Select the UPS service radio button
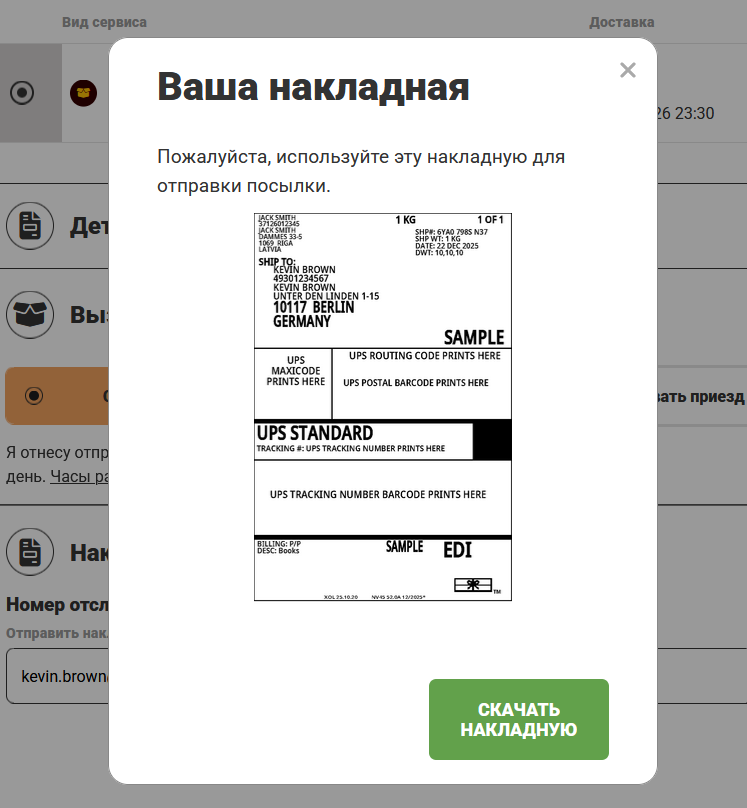 pyautogui.click(x=22, y=93)
